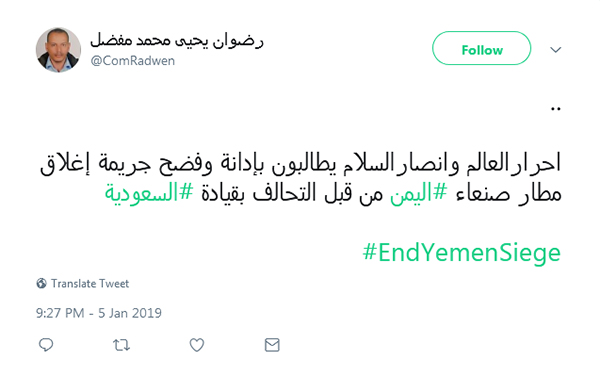Click the 5 Jan 2019 date

[130, 313]
